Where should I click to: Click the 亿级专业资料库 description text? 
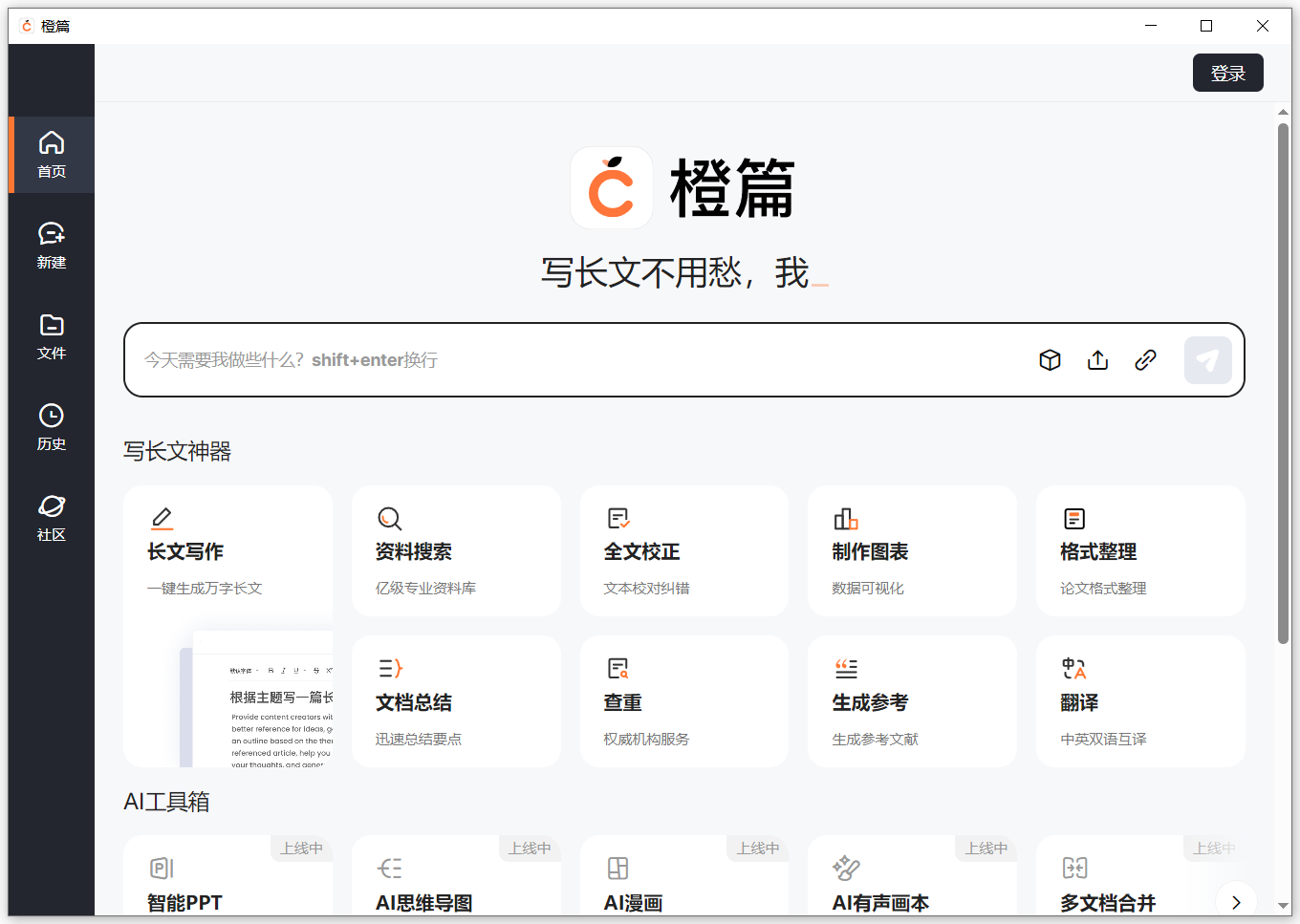click(425, 589)
